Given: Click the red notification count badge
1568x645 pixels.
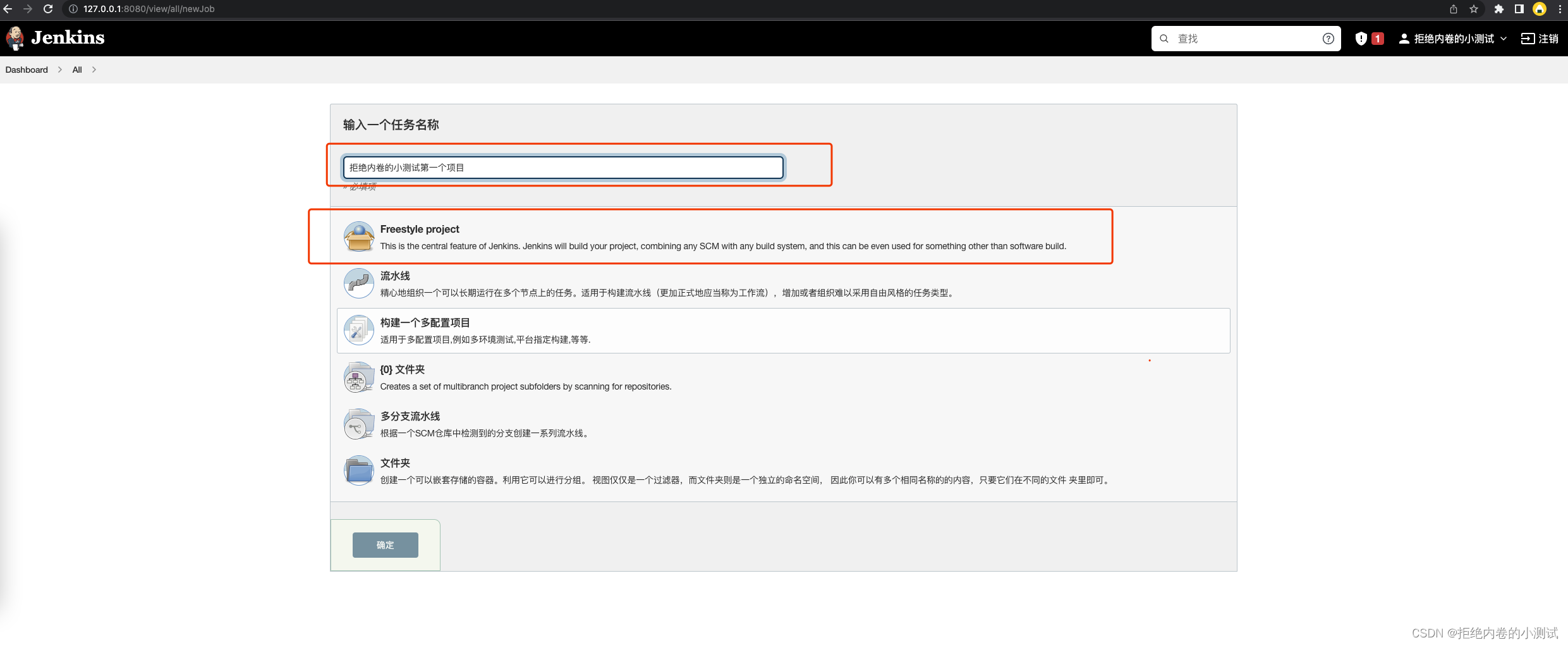Looking at the screenshot, I should pos(1378,39).
